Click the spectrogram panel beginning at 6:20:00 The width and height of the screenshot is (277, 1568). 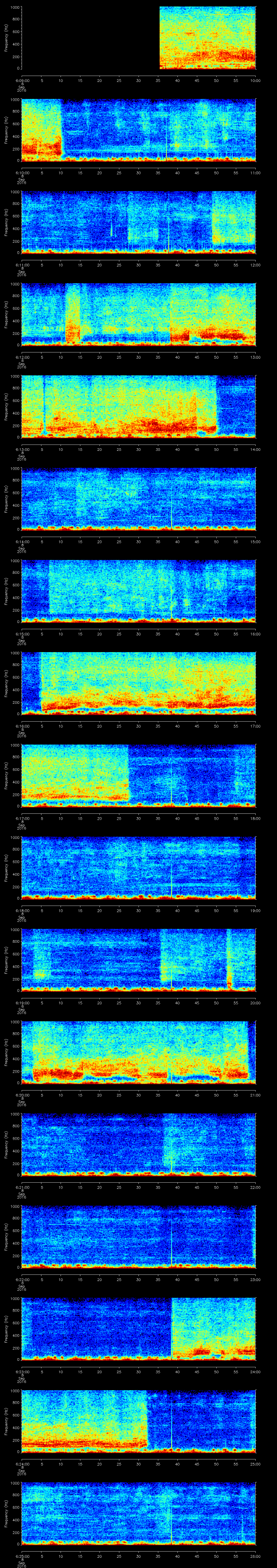139,1052
